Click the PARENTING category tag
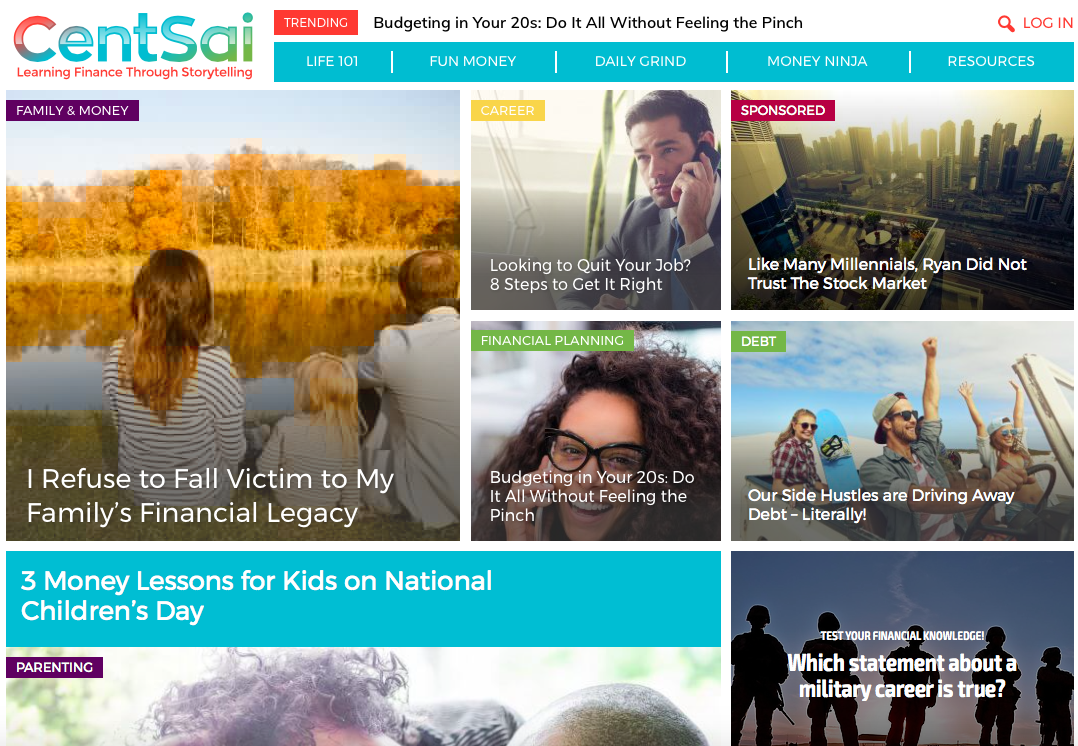 (54, 668)
